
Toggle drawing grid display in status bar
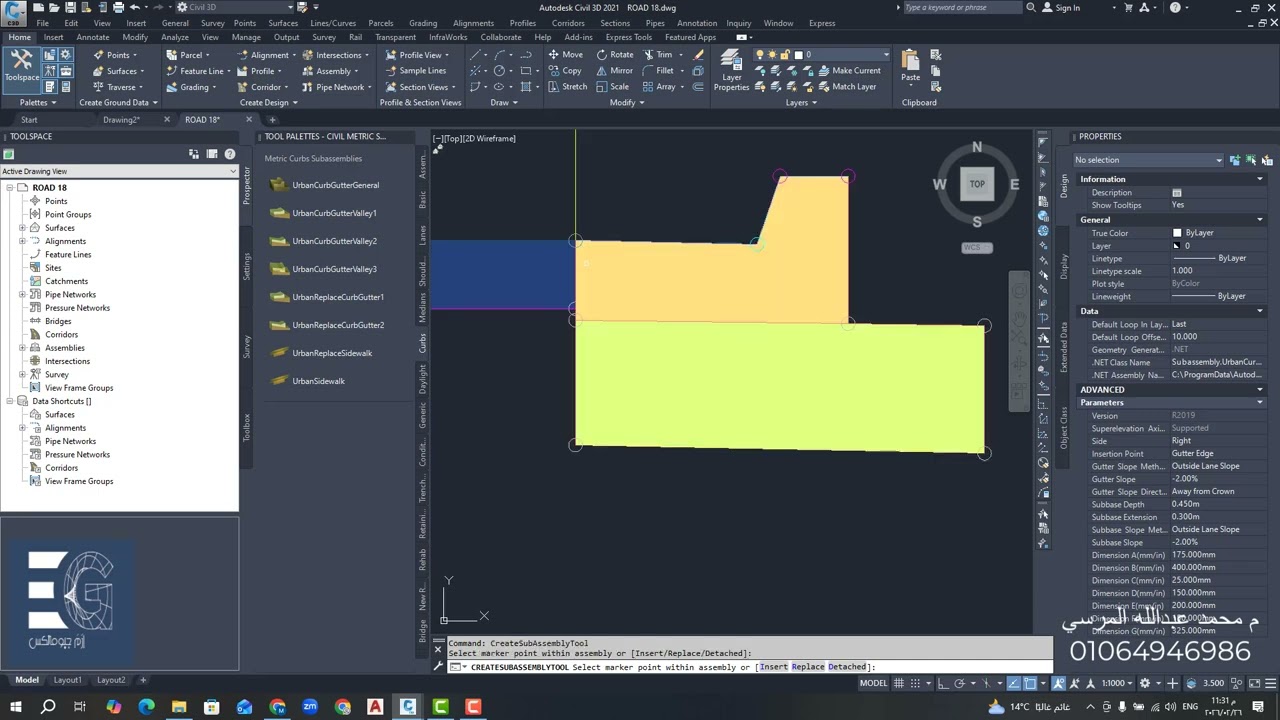point(900,683)
